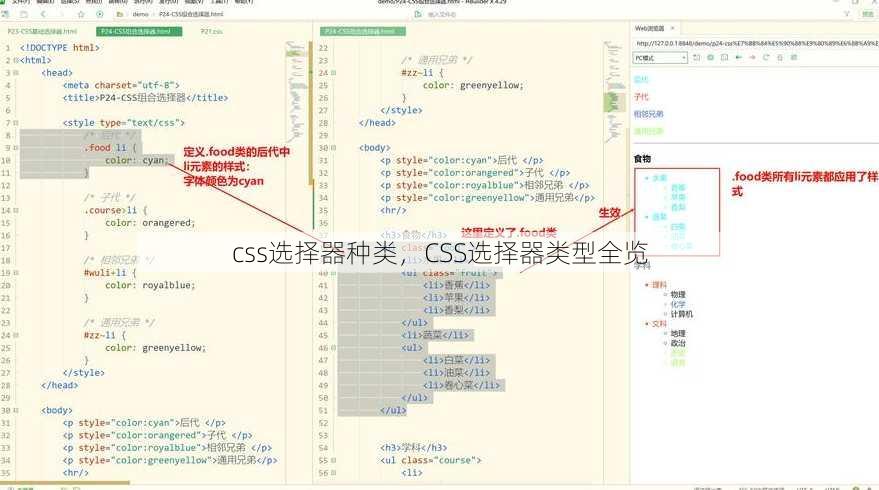Click the left editor minimap

[297, 93]
